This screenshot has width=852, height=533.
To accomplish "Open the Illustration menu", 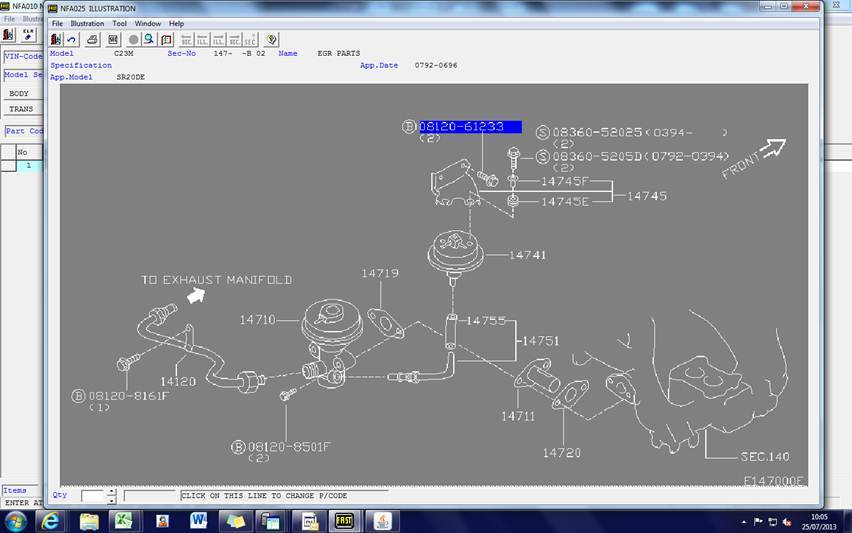I will click(x=86, y=23).
